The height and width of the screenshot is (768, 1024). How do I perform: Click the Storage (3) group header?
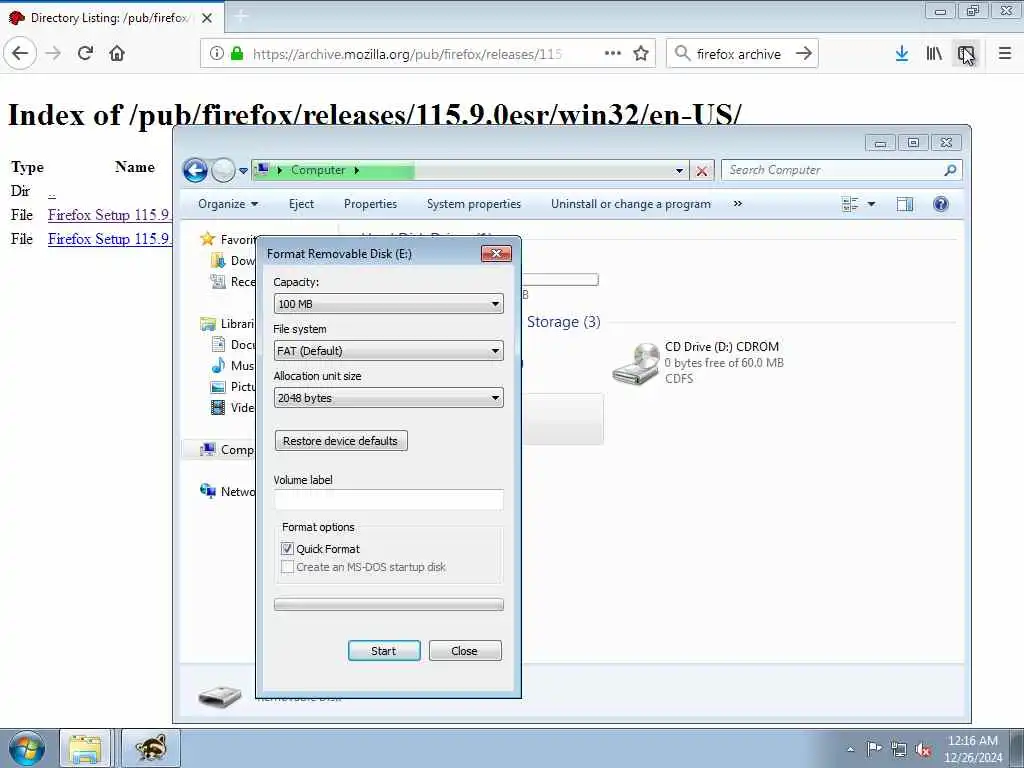[564, 321]
